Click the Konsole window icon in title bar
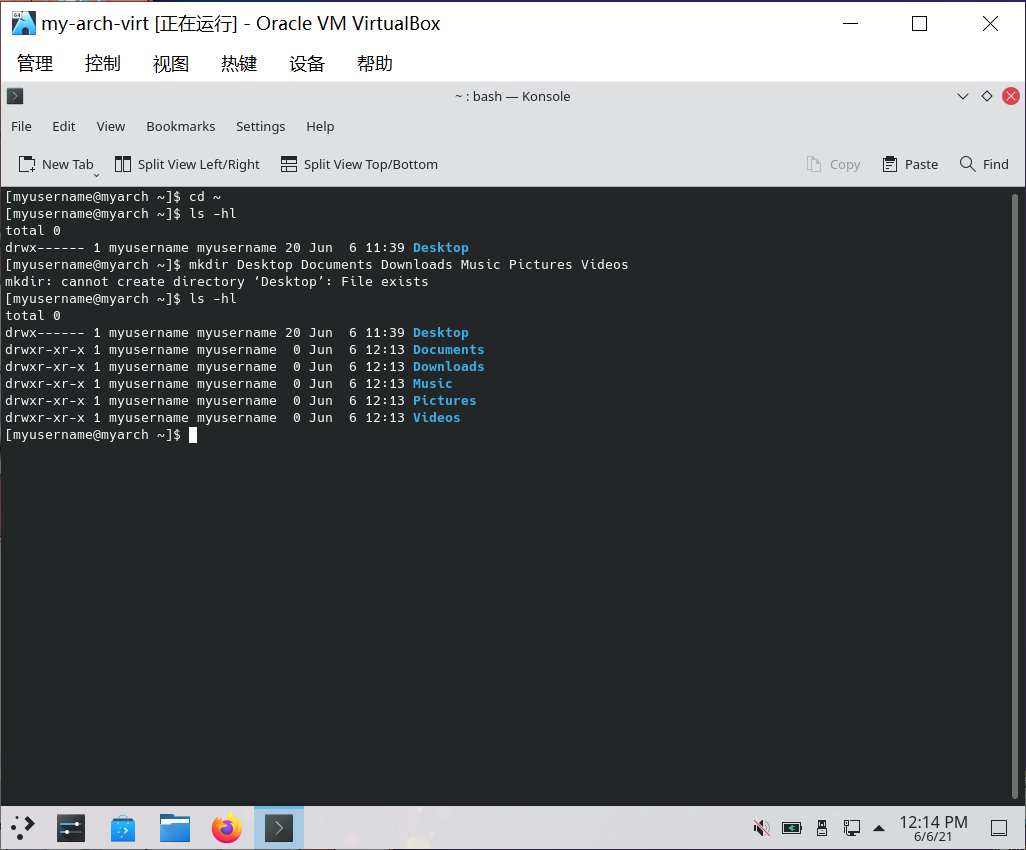 tap(15, 96)
